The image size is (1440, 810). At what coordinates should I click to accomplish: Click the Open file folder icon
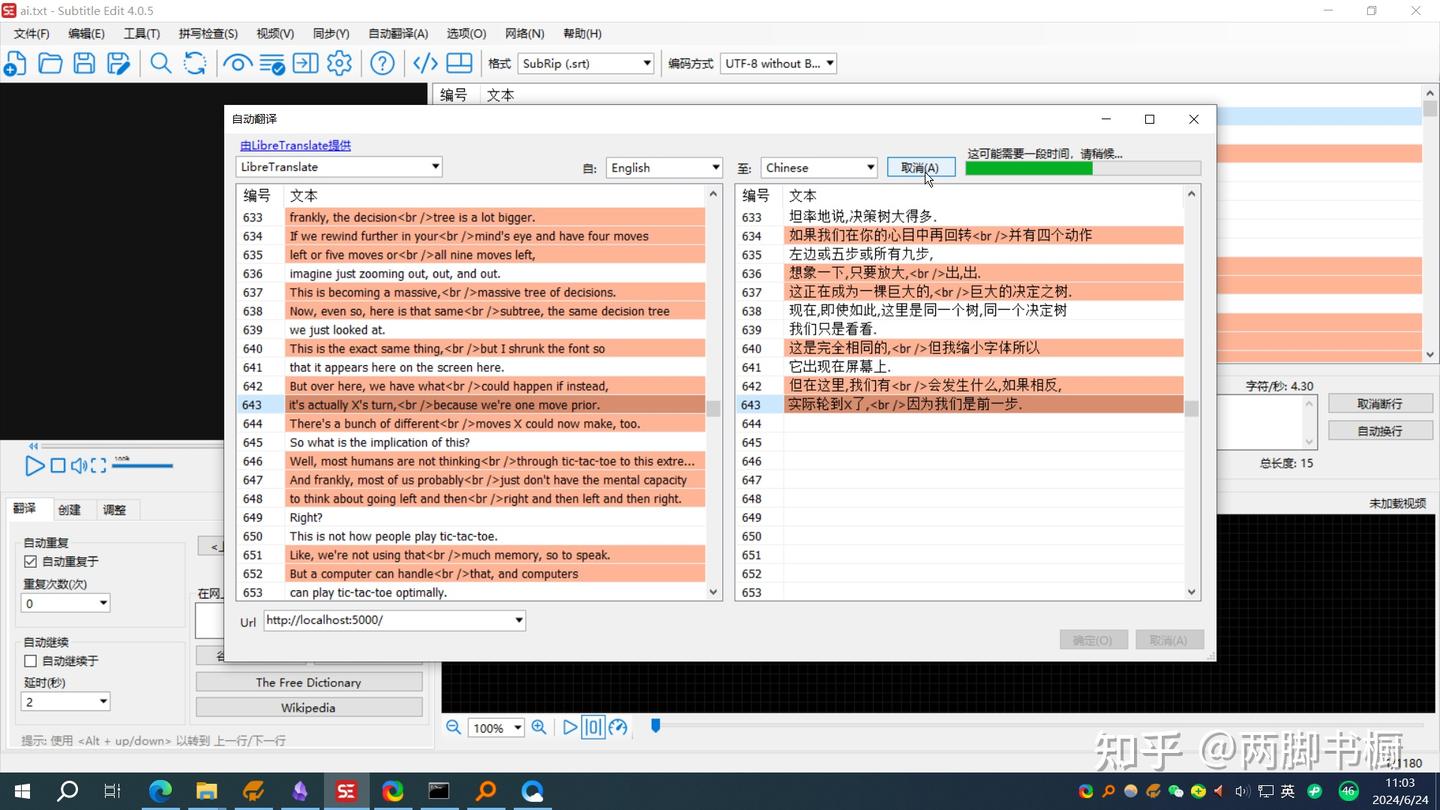50,64
